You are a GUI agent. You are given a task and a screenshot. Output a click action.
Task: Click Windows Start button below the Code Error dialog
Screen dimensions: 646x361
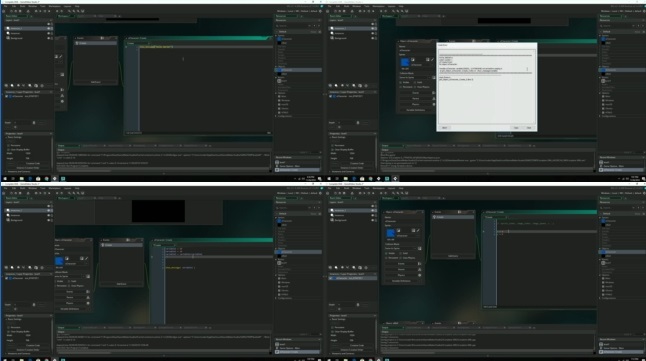[328, 178]
